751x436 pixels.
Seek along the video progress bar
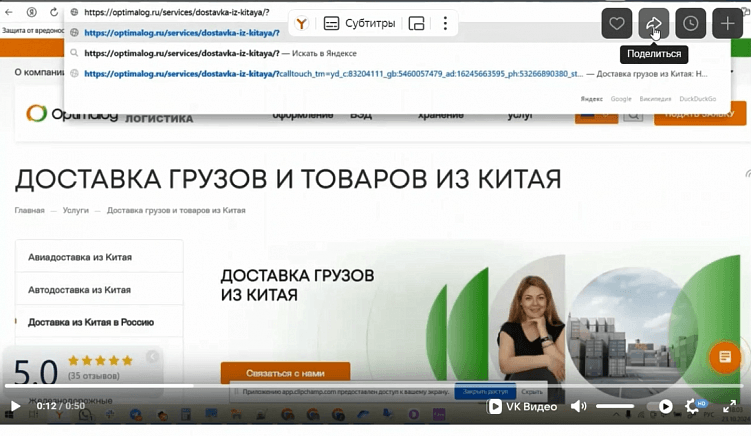[374, 385]
